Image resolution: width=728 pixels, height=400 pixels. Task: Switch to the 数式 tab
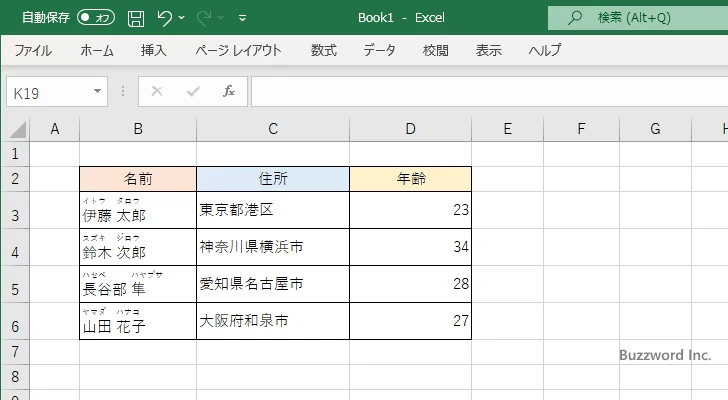tap(324, 50)
